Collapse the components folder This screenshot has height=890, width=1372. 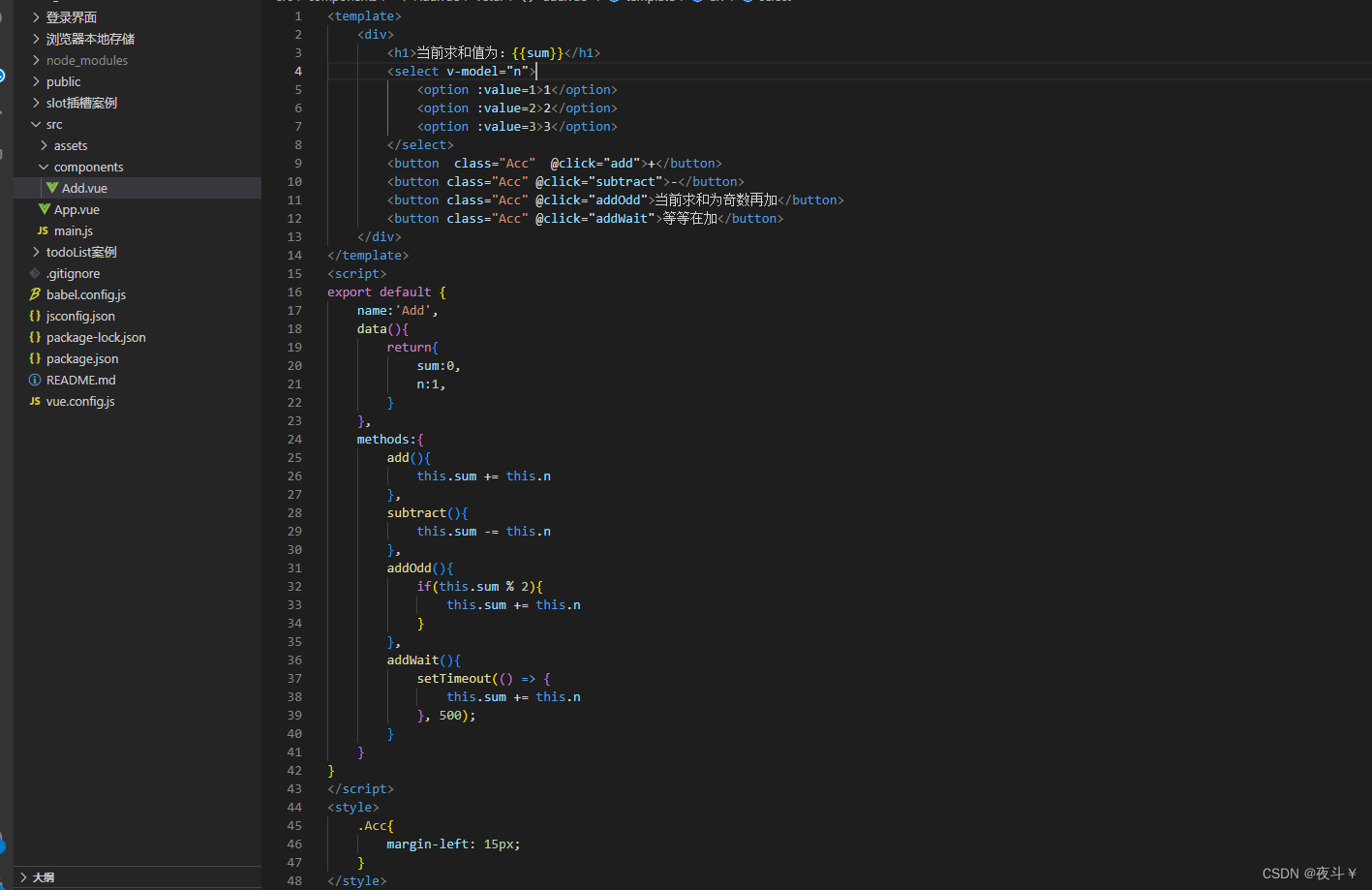point(44,167)
